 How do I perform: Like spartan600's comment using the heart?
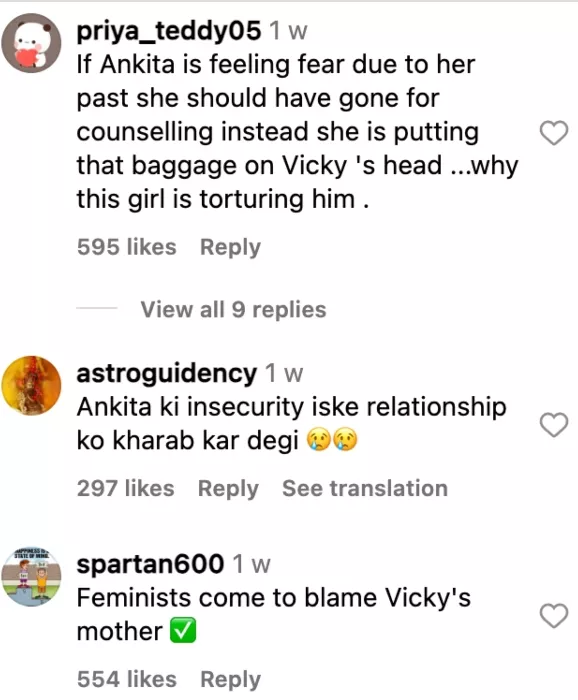point(554,615)
